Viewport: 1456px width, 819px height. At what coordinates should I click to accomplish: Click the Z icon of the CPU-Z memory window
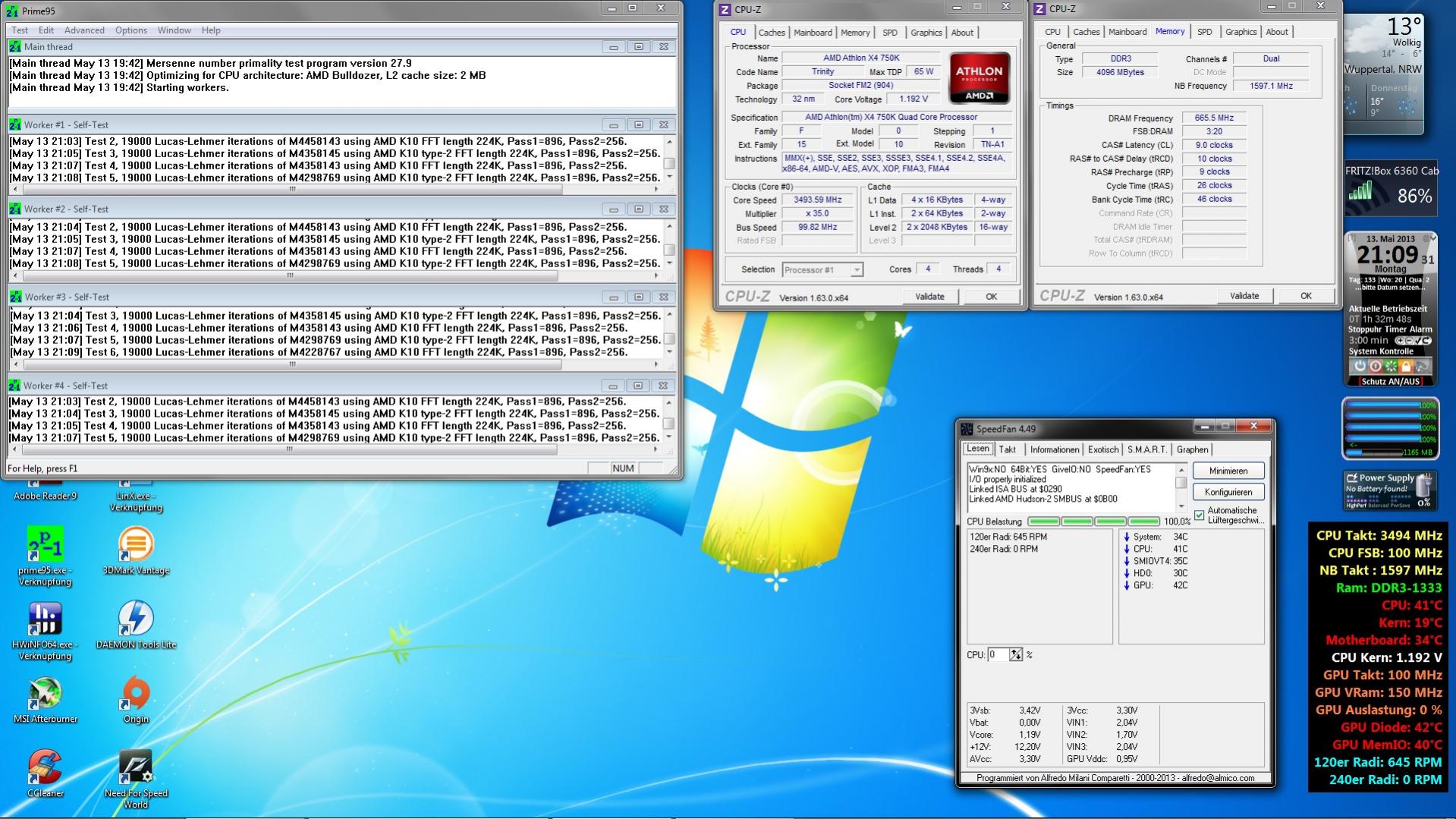click(x=1039, y=9)
